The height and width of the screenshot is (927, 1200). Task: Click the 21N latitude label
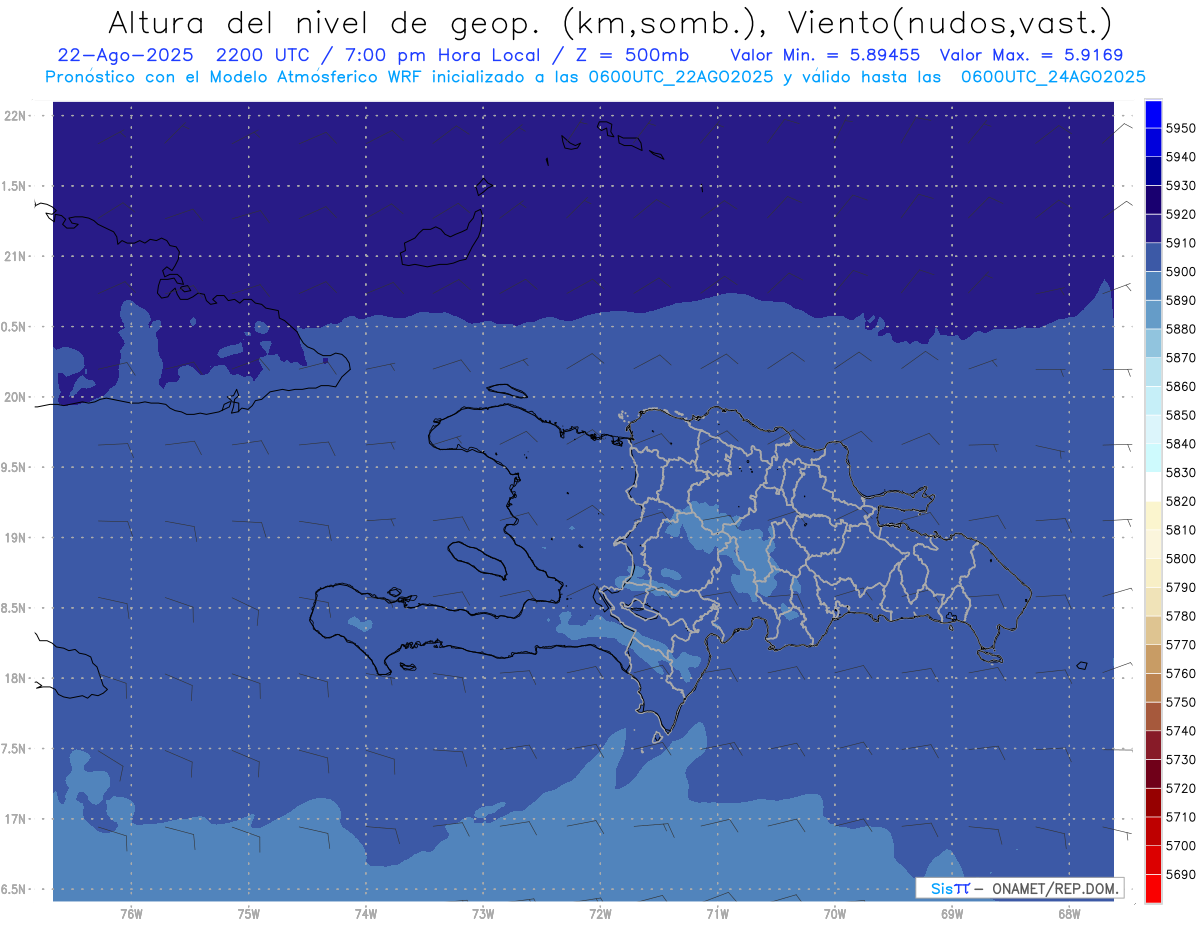point(17,257)
